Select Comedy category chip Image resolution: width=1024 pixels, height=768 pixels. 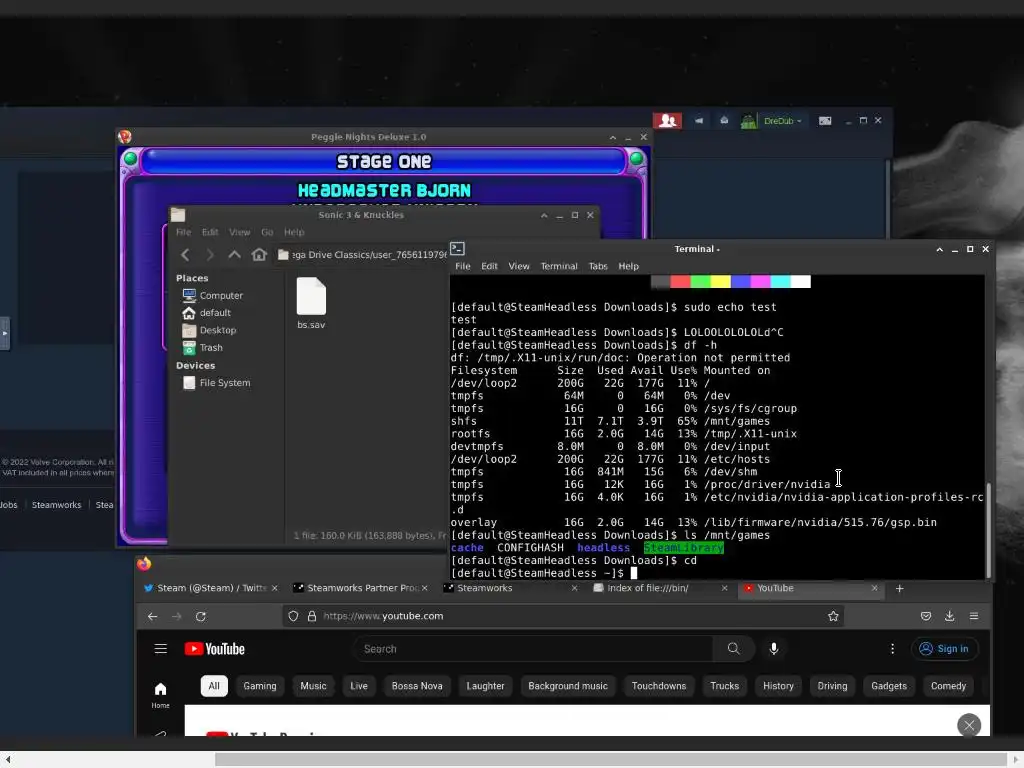[948, 686]
